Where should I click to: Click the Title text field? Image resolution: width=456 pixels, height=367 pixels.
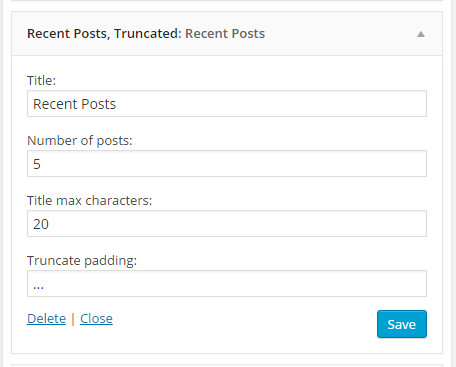(227, 104)
